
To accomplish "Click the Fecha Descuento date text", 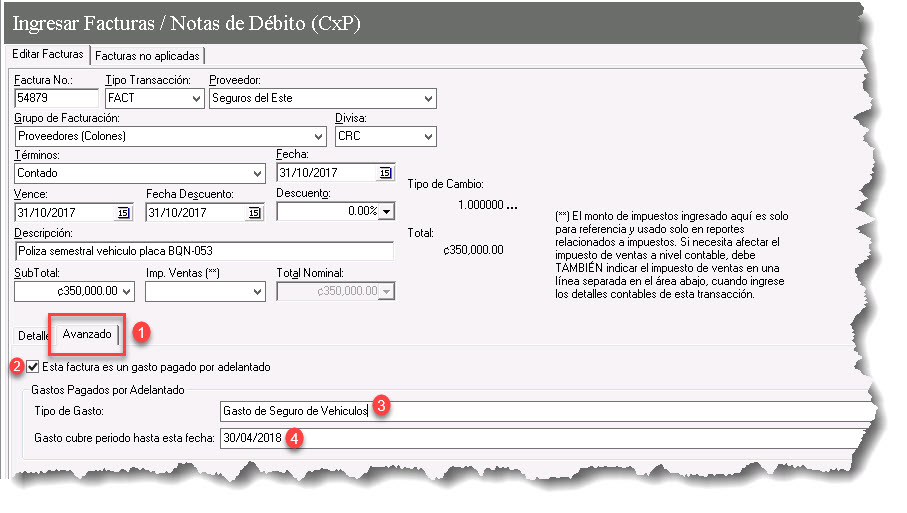I will [x=177, y=213].
